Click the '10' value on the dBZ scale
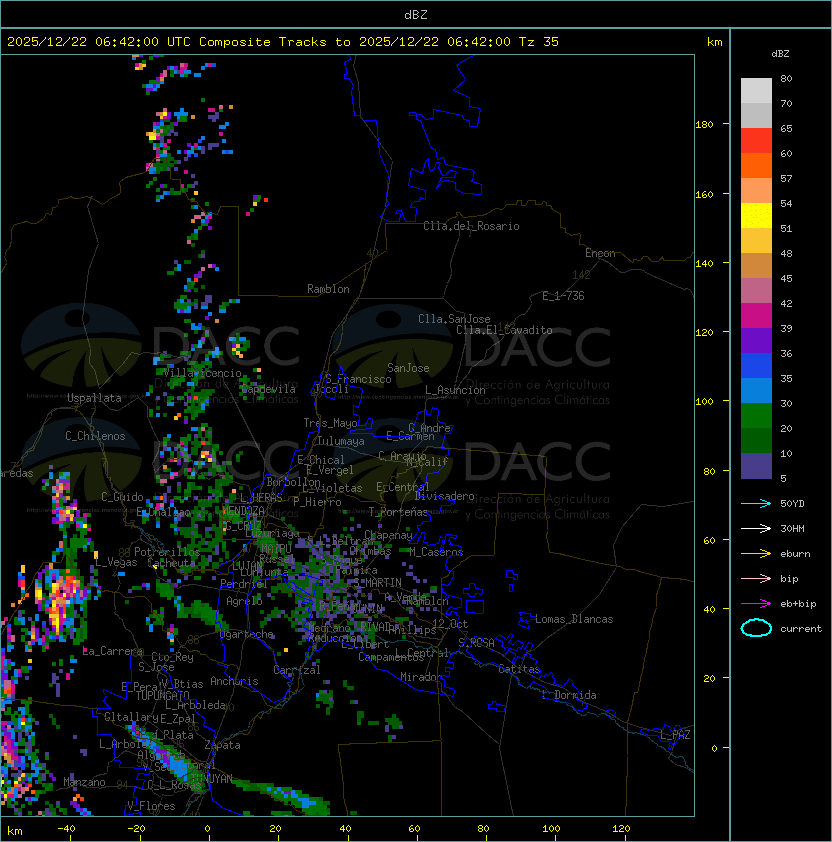The image size is (832, 842). (x=786, y=454)
